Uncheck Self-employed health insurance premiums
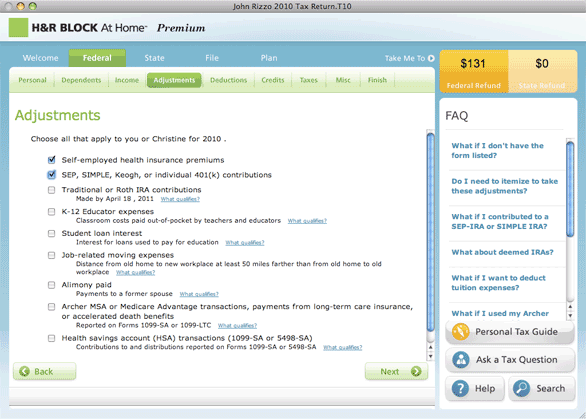586x419 pixels. 52,160
